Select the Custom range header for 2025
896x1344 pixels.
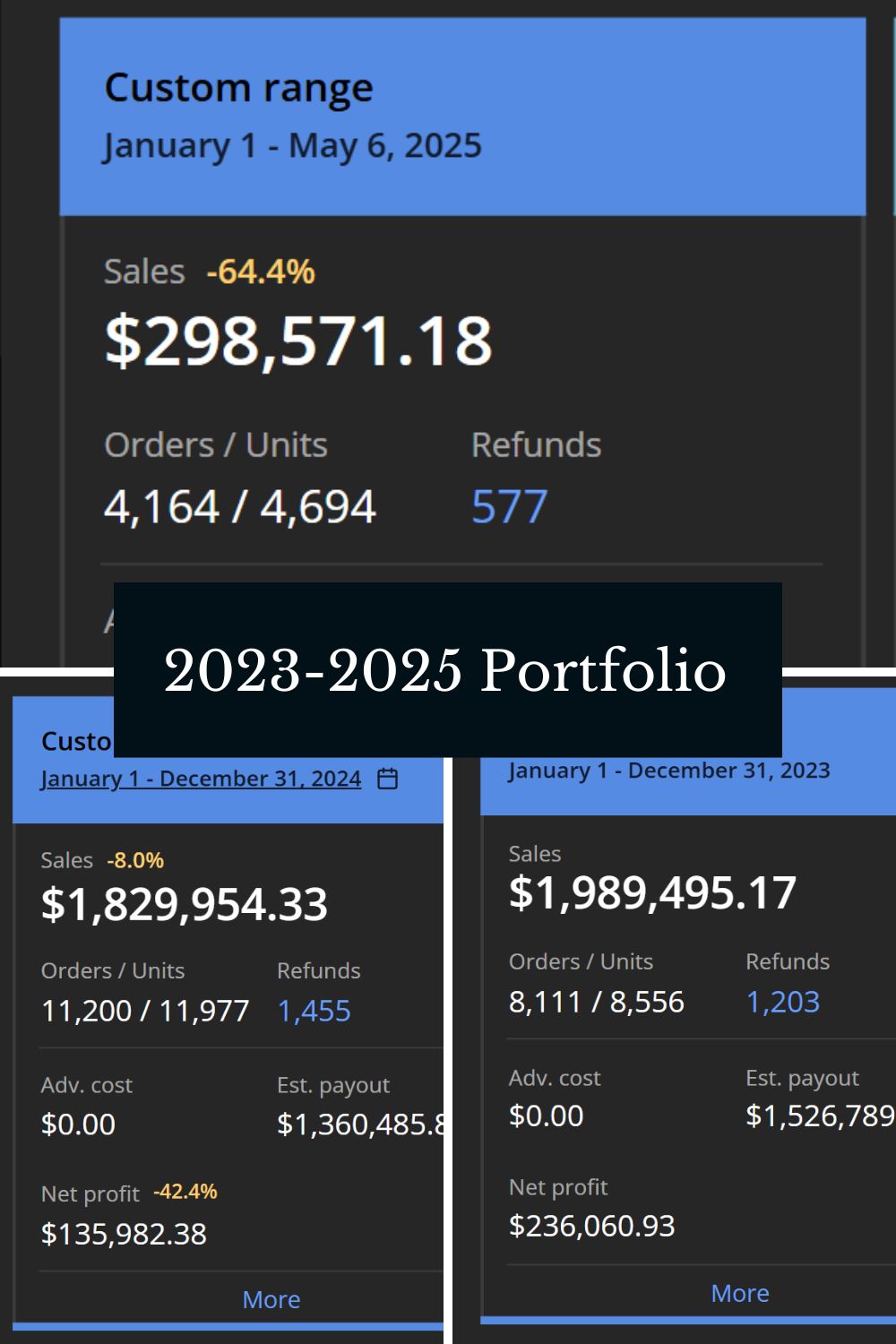(x=238, y=89)
